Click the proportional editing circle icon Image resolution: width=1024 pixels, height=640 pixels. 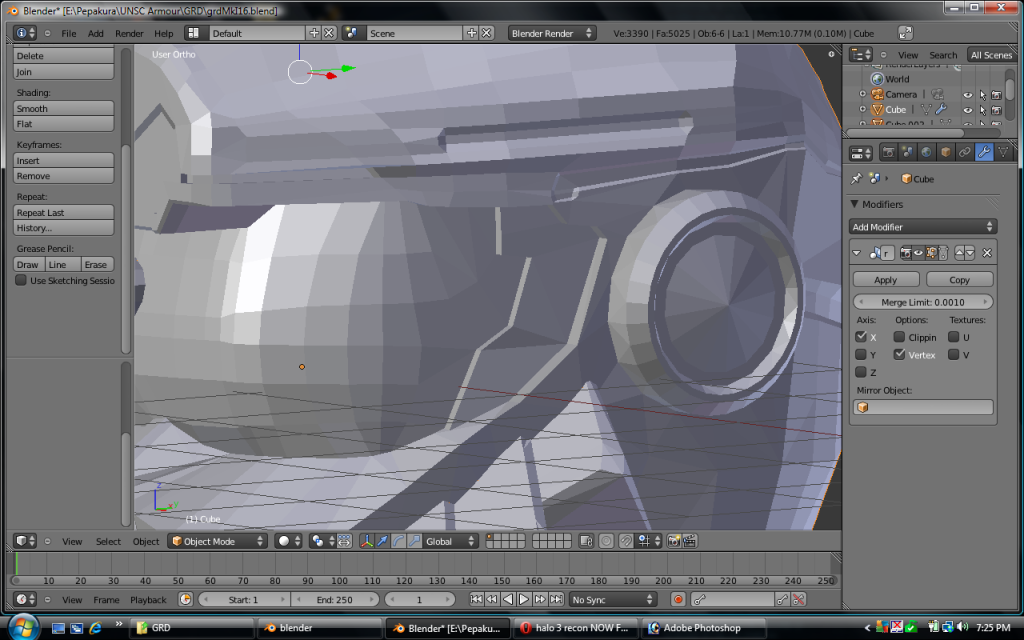click(606, 541)
